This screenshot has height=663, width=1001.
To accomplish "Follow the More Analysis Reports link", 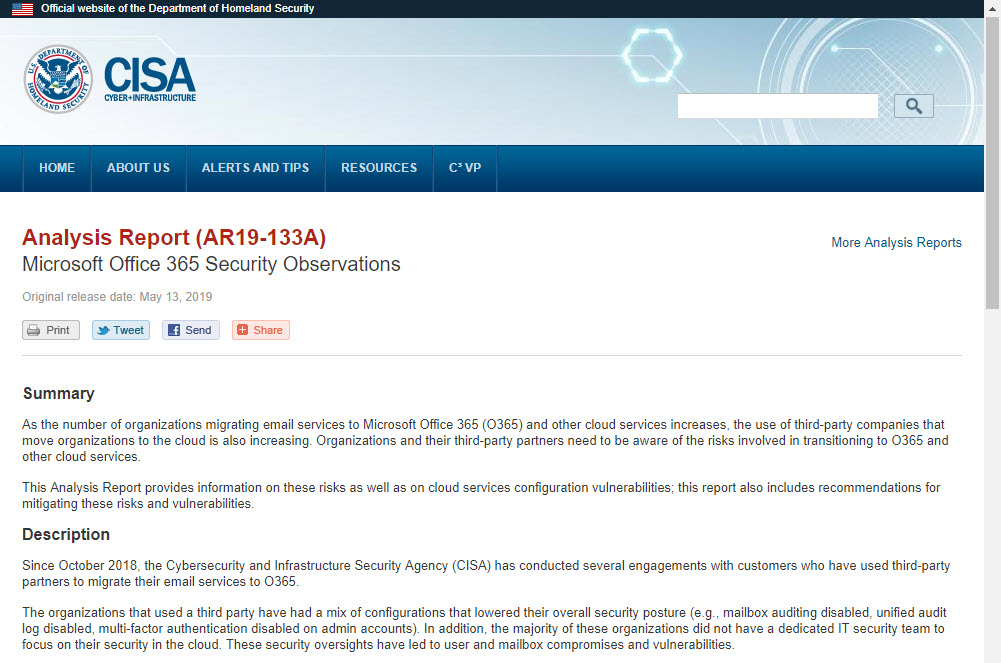I will [896, 243].
